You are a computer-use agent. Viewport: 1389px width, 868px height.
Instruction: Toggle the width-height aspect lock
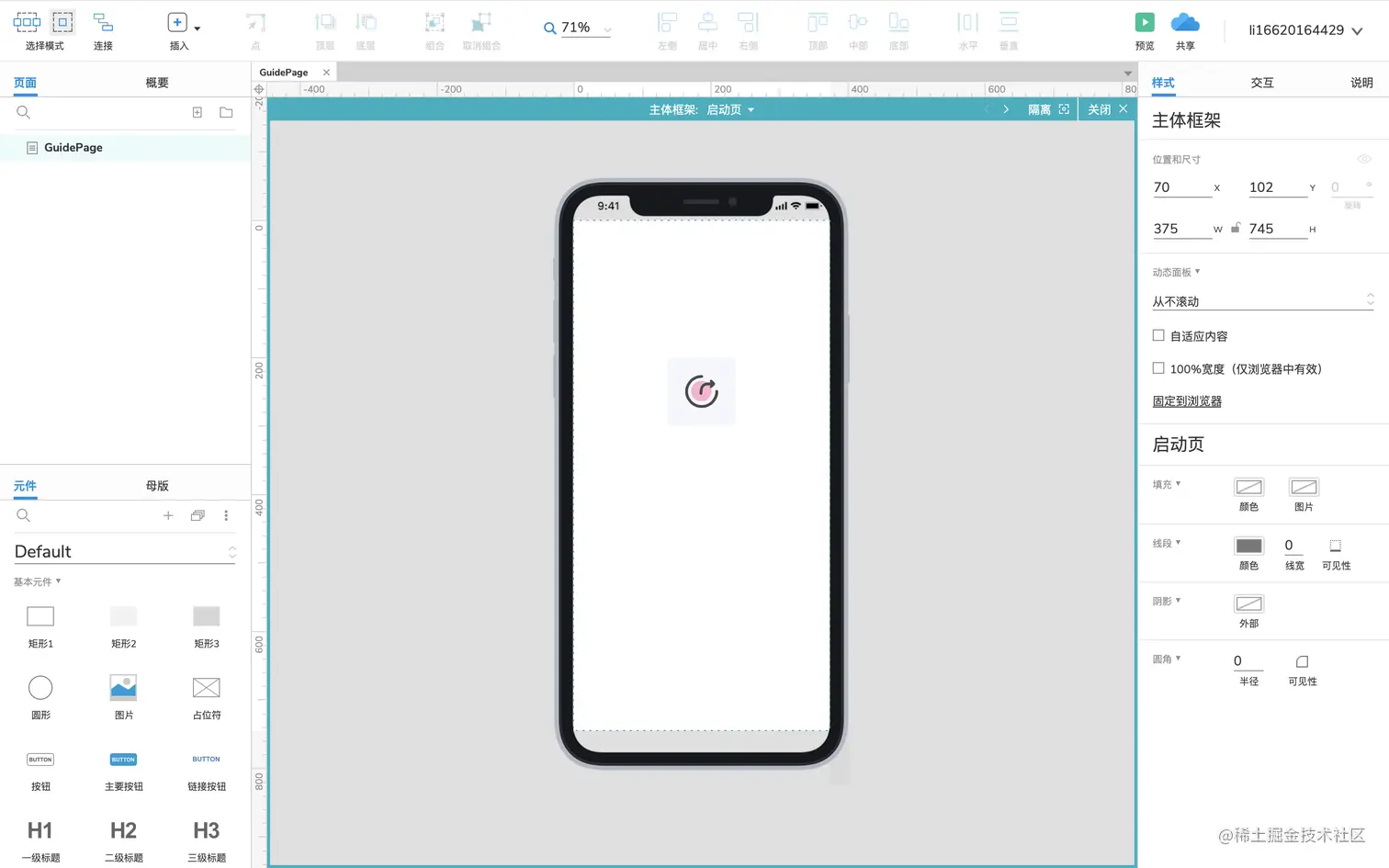point(1236,228)
